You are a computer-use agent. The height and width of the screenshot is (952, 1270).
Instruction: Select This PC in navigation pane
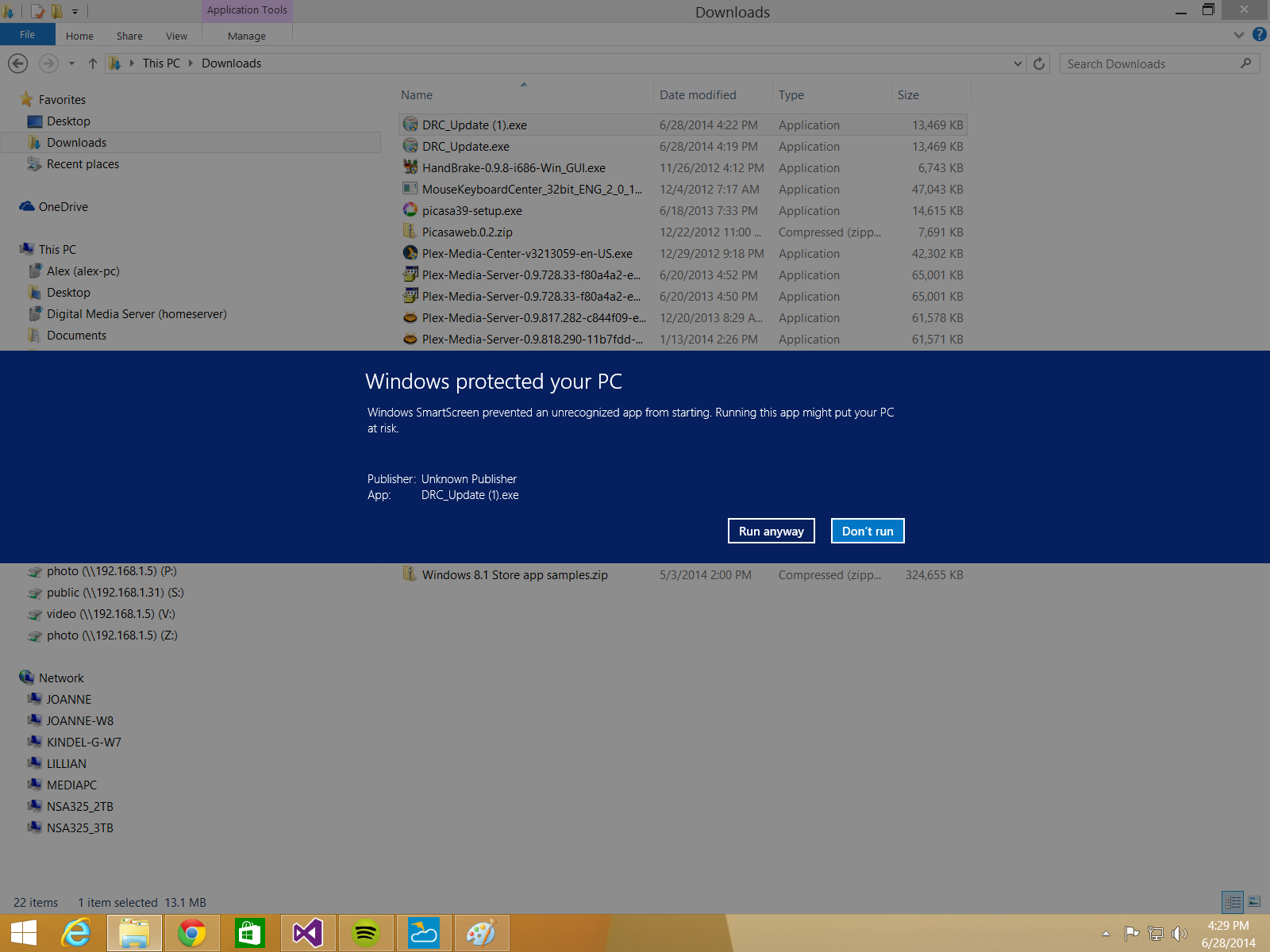(x=57, y=250)
